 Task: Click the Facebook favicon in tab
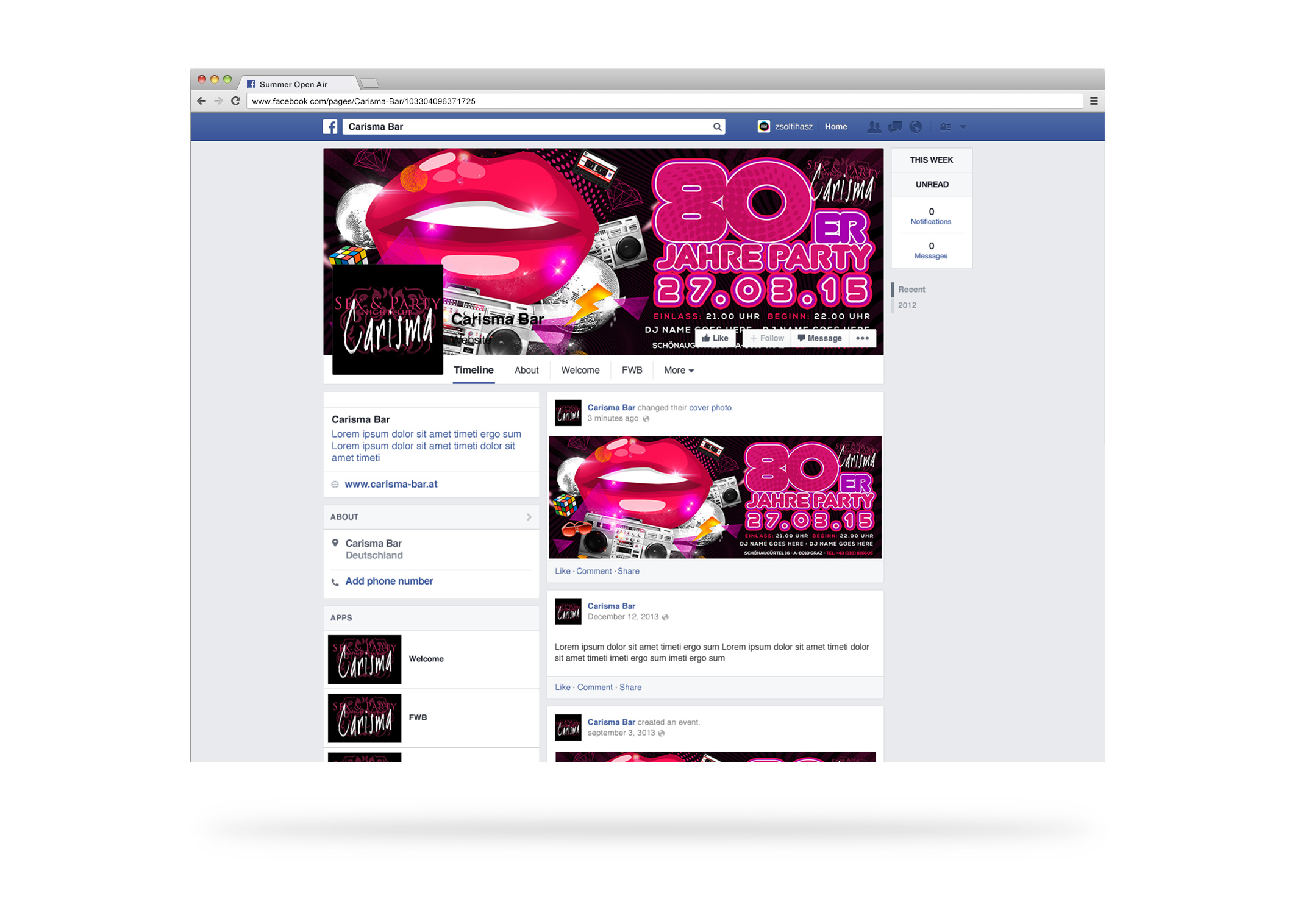(x=251, y=84)
